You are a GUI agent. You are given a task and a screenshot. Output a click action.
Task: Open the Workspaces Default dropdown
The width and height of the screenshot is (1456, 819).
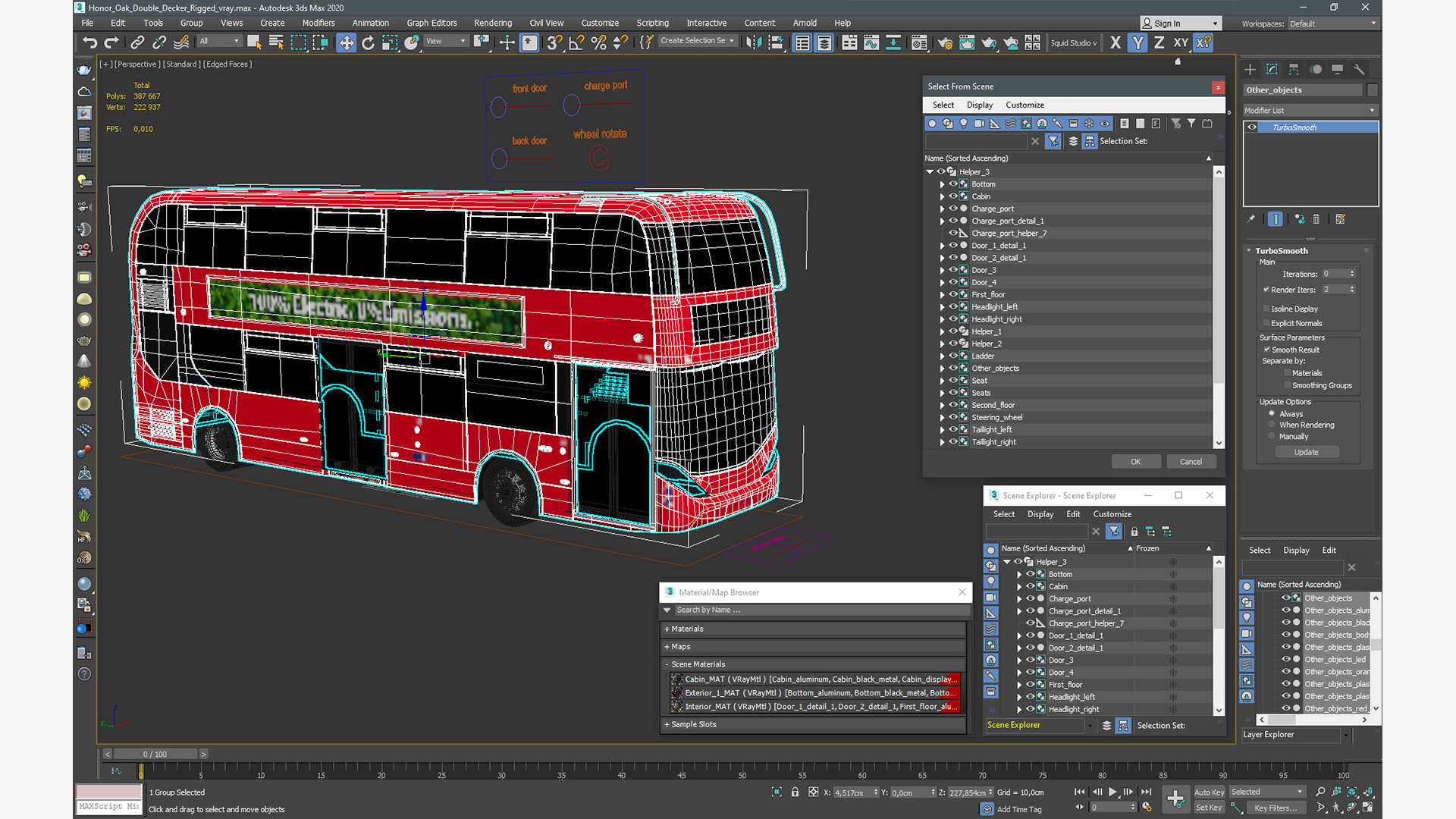(1332, 24)
